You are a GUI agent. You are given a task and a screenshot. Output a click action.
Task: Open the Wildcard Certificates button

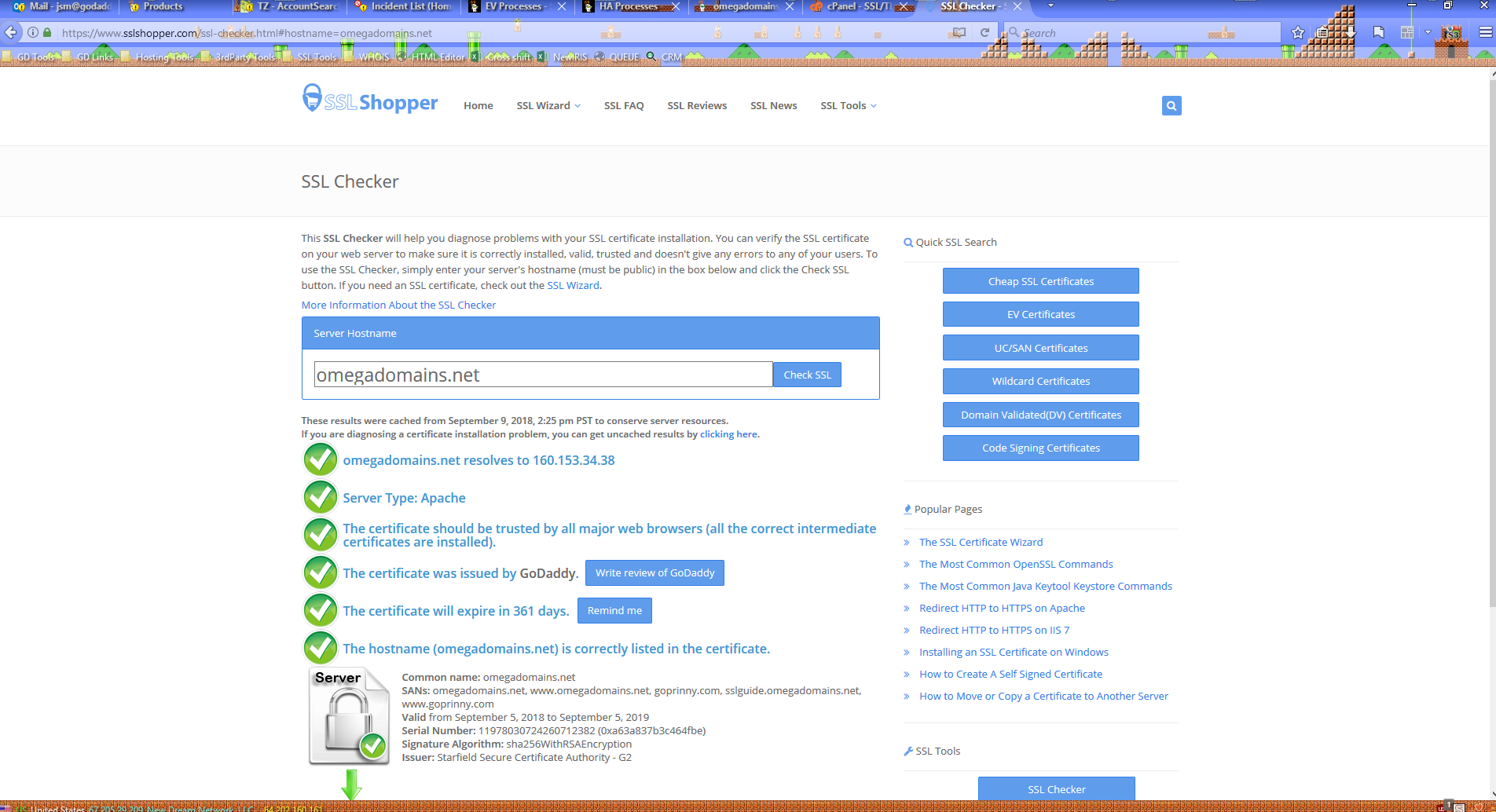coord(1041,382)
